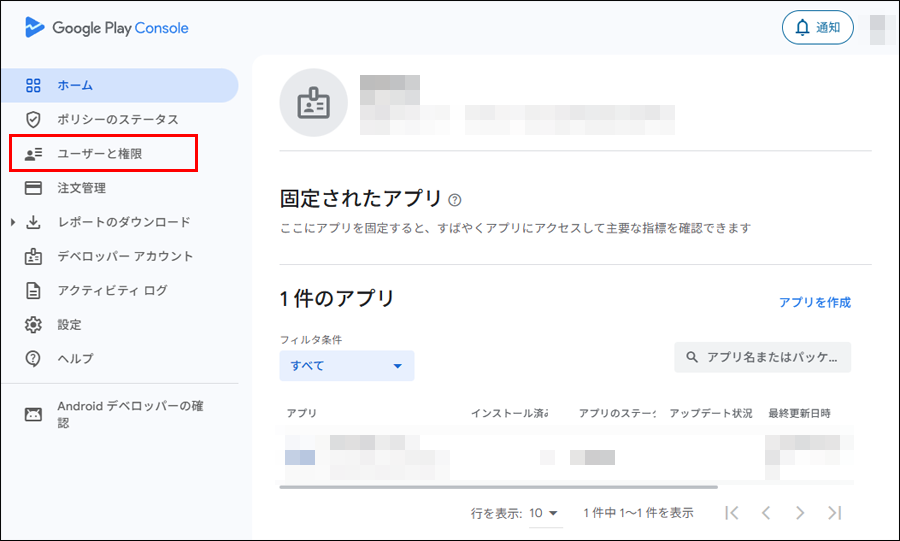Select ホーム in the sidebar
The image size is (900, 541).
tap(119, 85)
